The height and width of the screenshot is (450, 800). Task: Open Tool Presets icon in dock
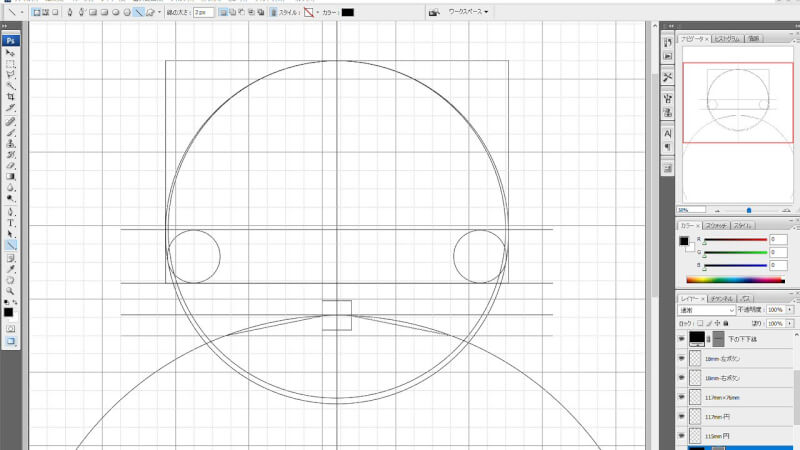pos(667,78)
